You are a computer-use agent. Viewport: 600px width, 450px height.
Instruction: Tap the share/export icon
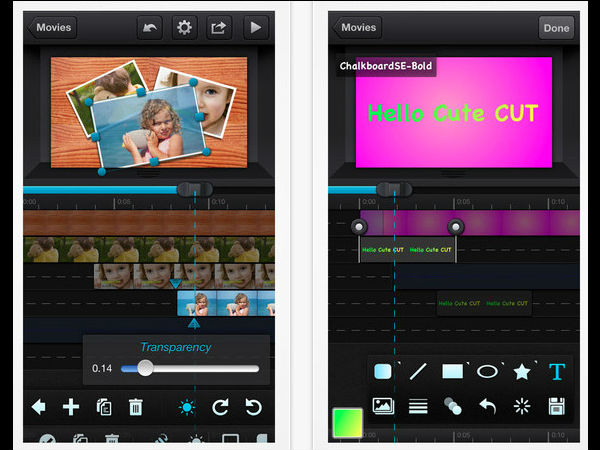(219, 28)
